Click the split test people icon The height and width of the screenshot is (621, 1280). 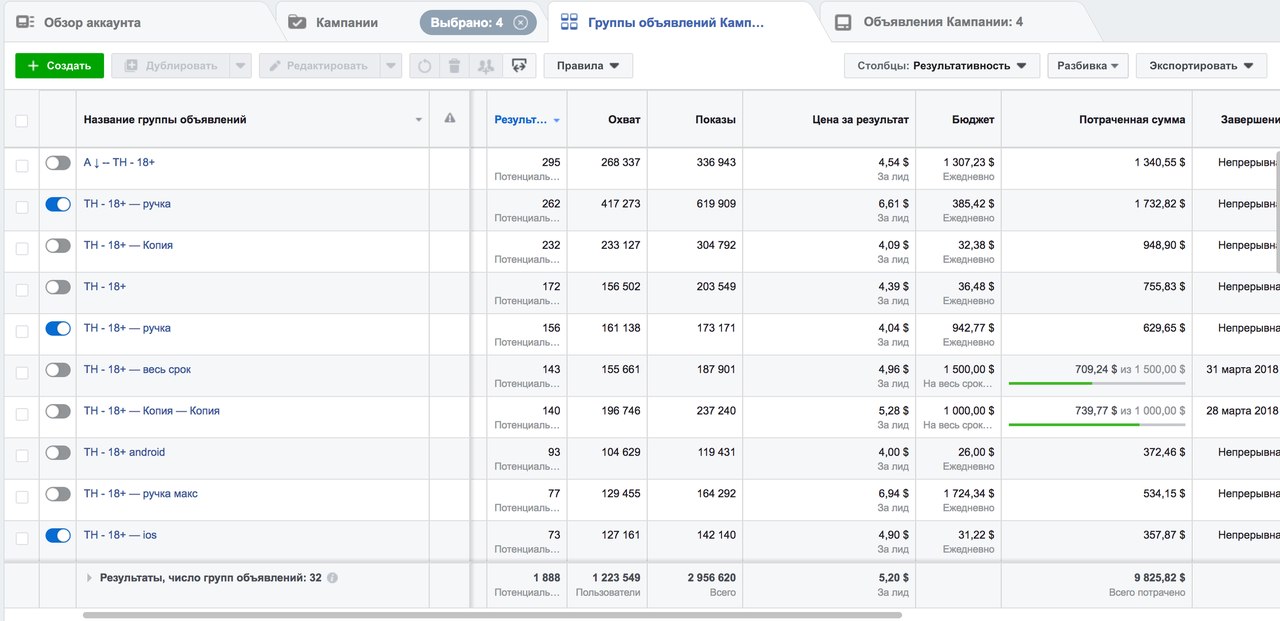486,66
